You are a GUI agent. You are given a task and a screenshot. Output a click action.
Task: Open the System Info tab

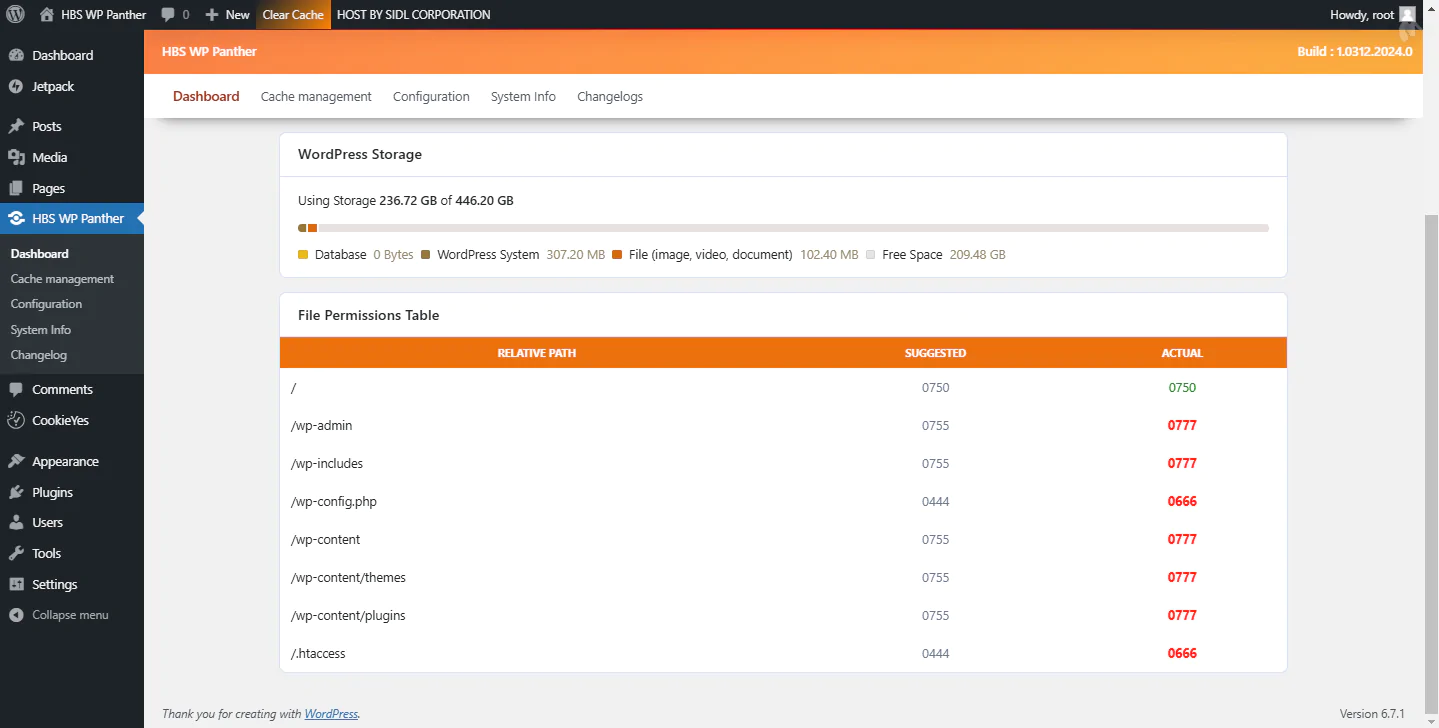[x=523, y=97]
